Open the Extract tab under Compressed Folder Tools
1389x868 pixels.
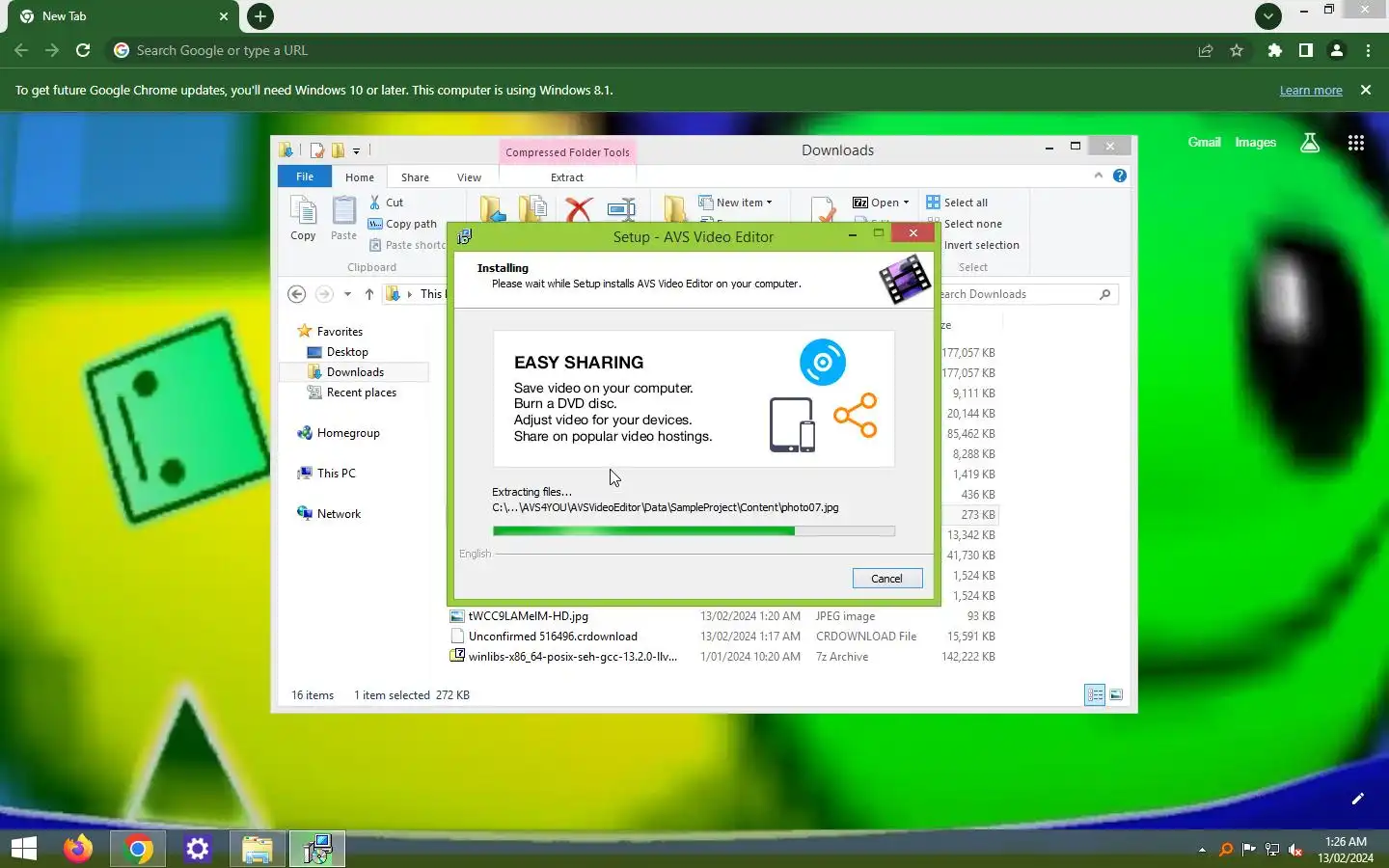[567, 177]
